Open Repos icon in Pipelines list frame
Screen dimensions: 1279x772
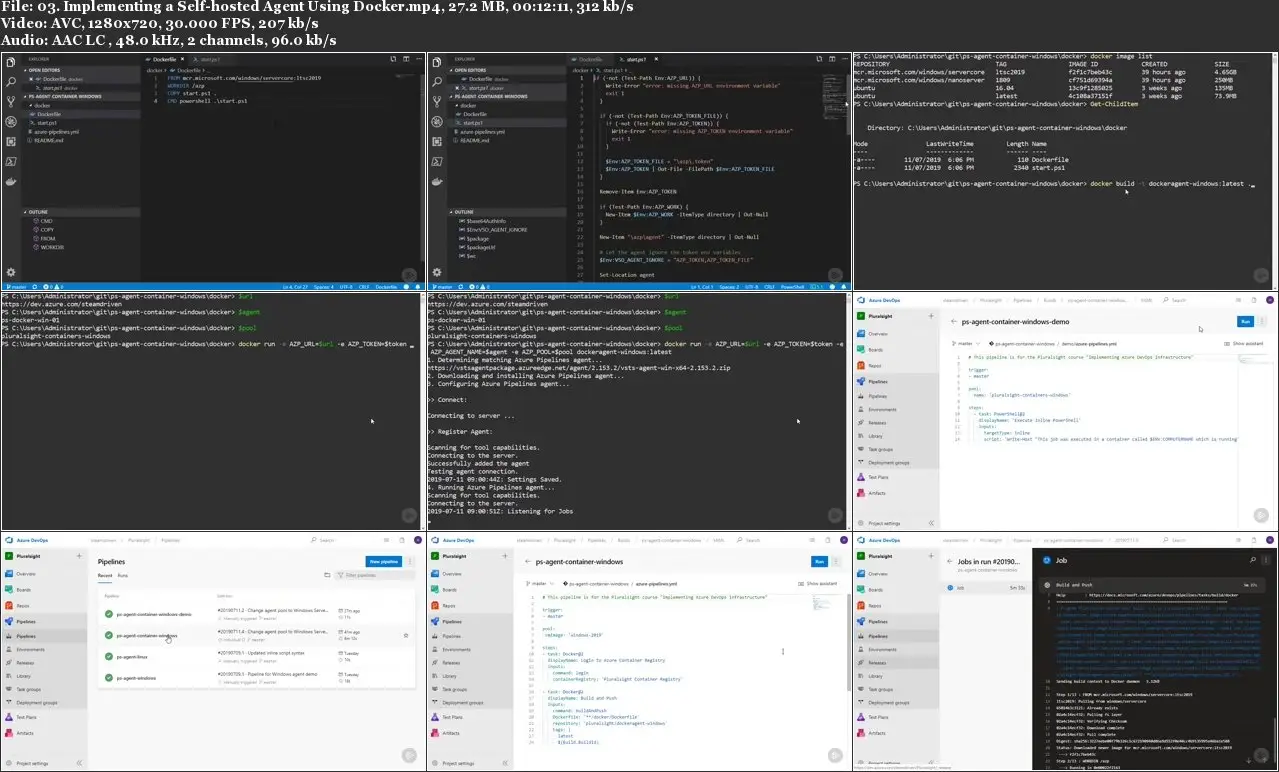[x=9, y=606]
